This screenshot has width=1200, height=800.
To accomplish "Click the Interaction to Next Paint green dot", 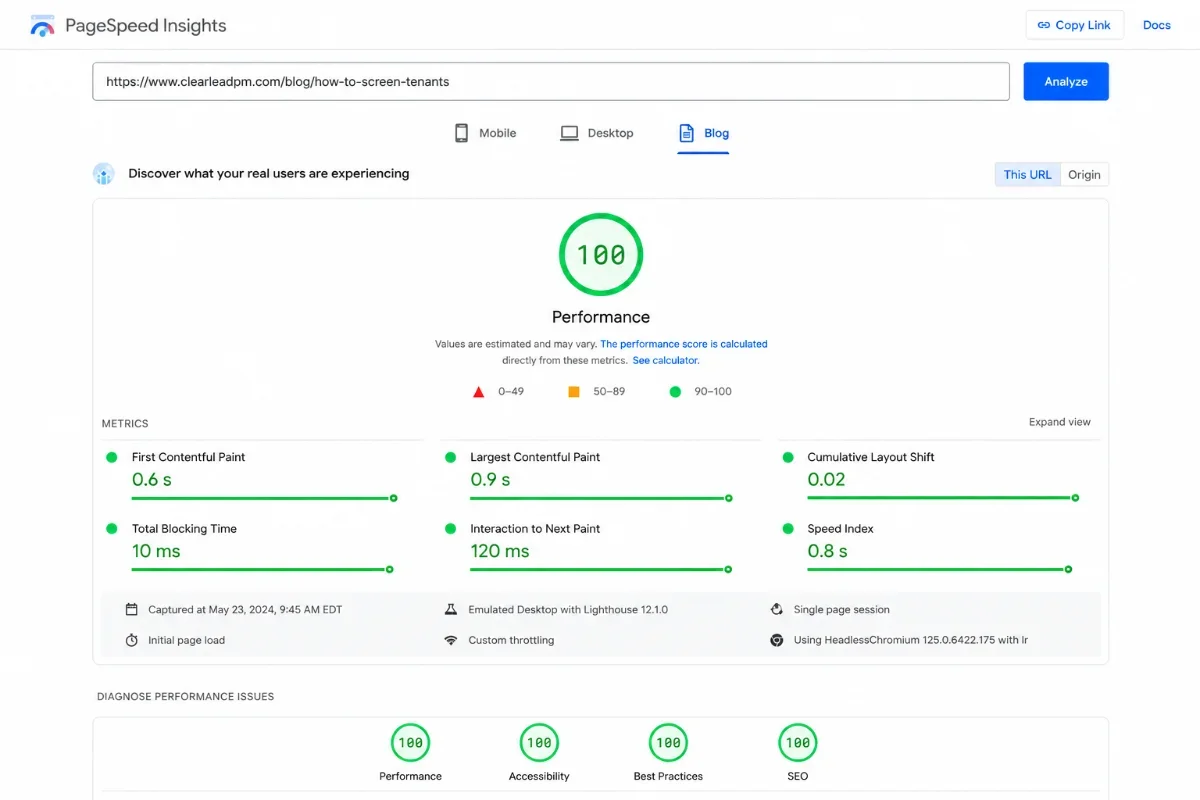I will point(451,529).
